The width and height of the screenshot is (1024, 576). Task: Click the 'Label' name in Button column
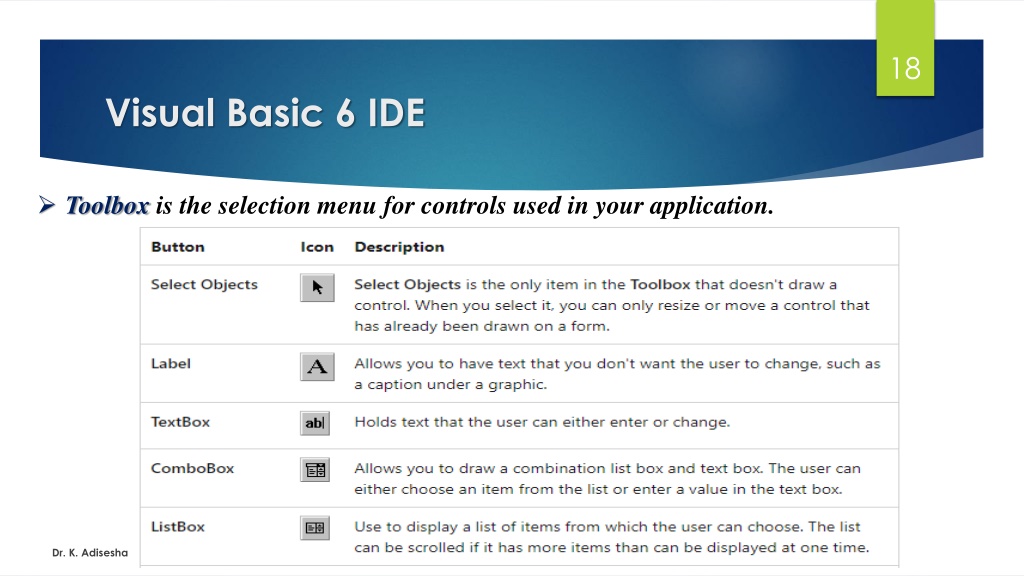[171, 363]
